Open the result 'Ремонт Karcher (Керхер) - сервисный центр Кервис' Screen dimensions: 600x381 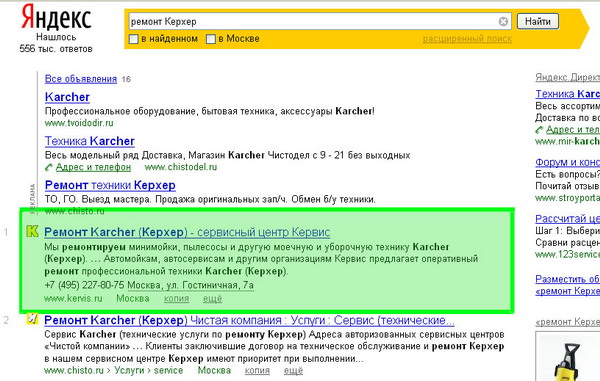(187, 232)
